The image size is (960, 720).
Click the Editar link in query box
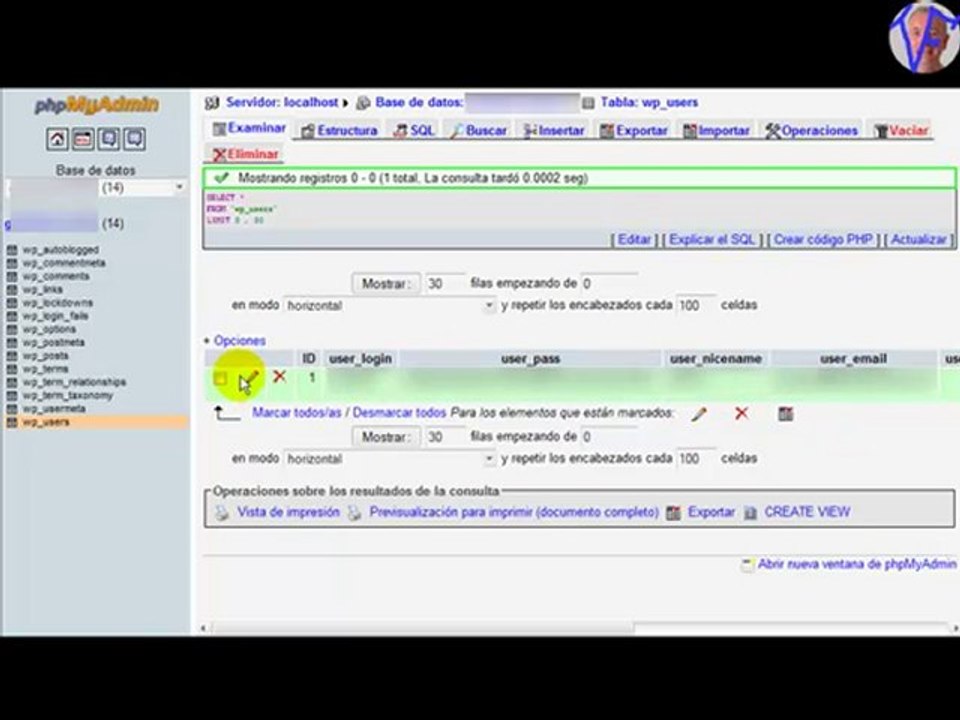(x=634, y=239)
